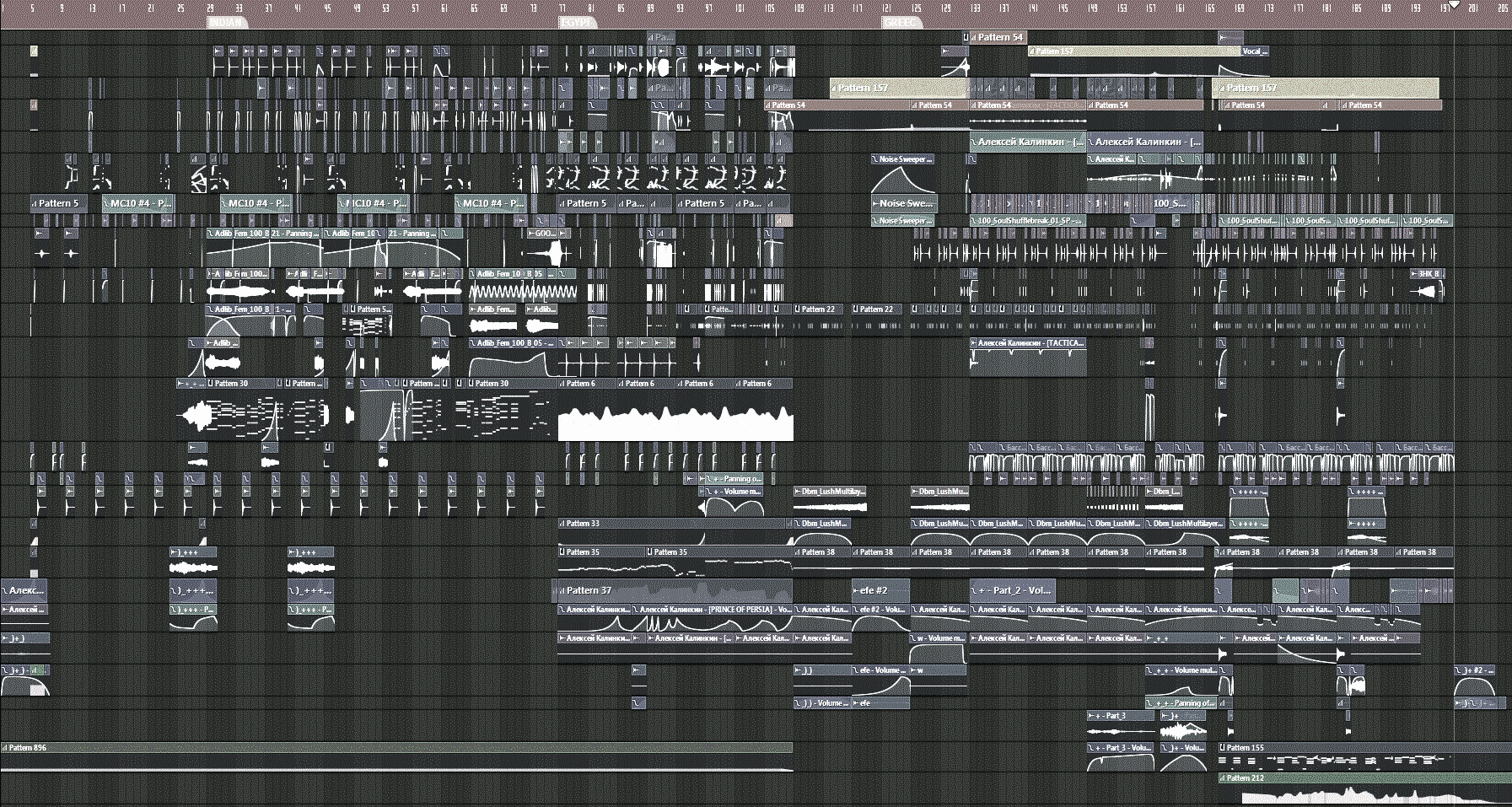Screen dimensions: 1512x807
Task: Select the large 'Алекс...' clip at far left
Action: point(24,590)
